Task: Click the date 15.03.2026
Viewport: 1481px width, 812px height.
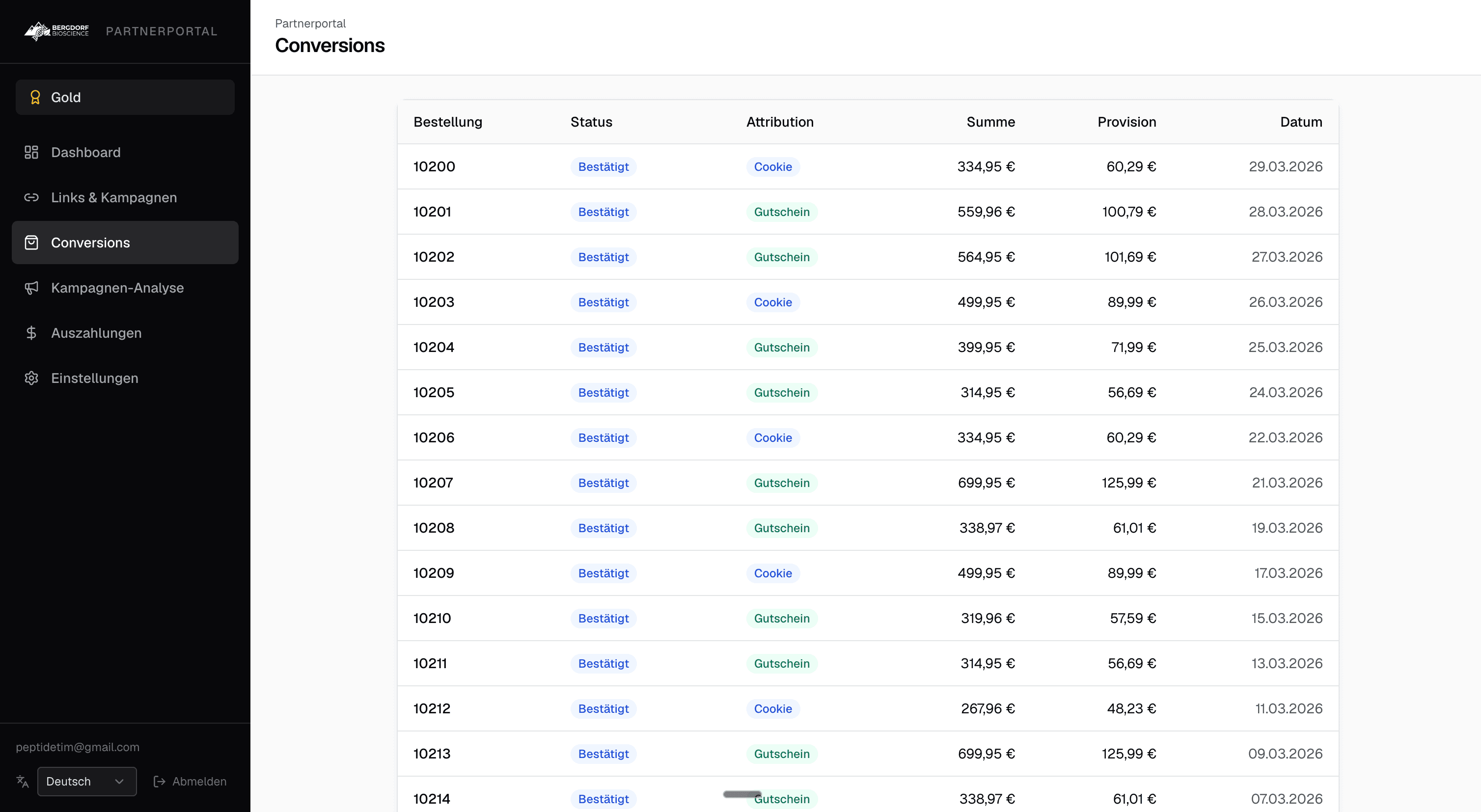Action: click(x=1287, y=619)
